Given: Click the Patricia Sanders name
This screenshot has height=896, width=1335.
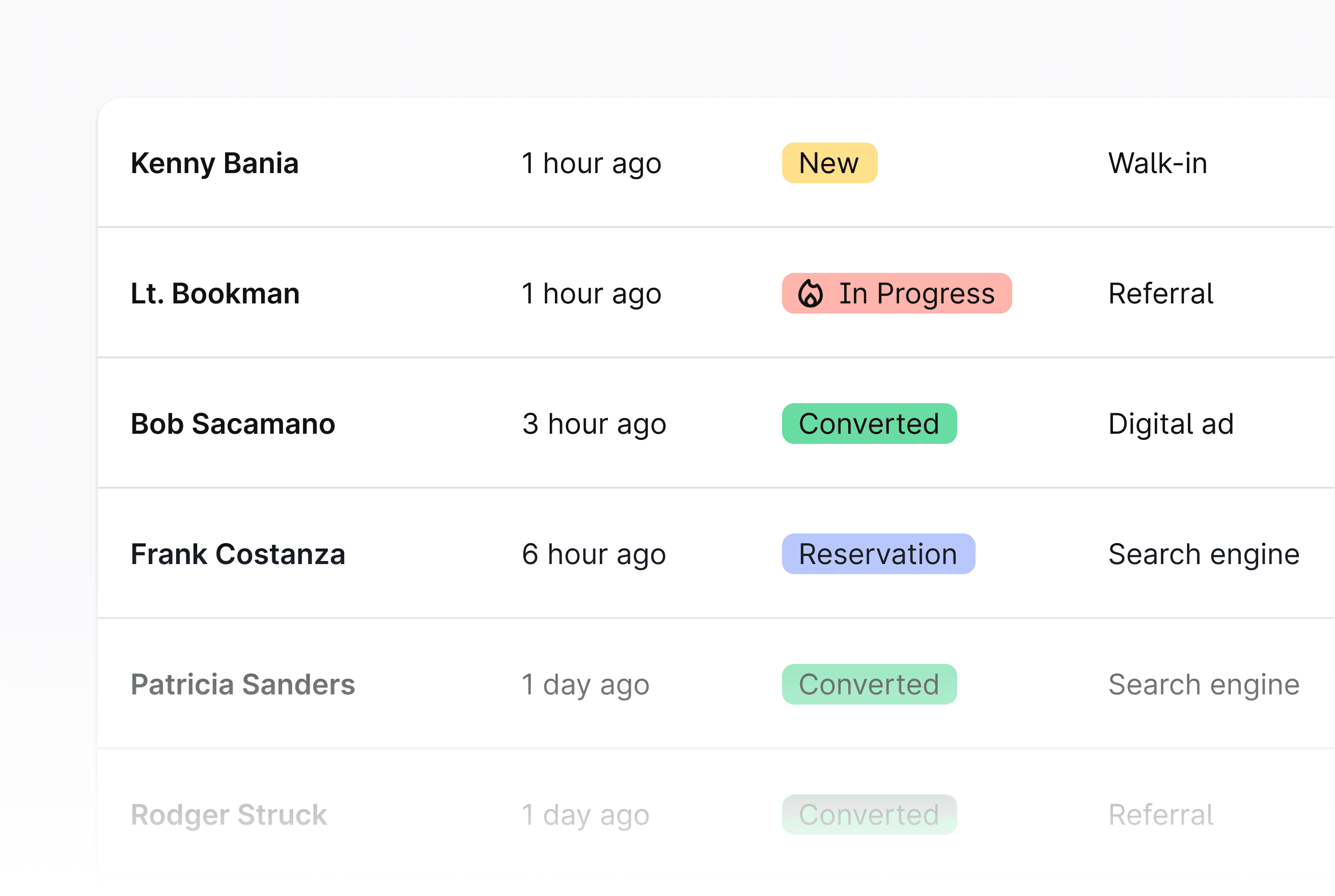Looking at the screenshot, I should 242,685.
